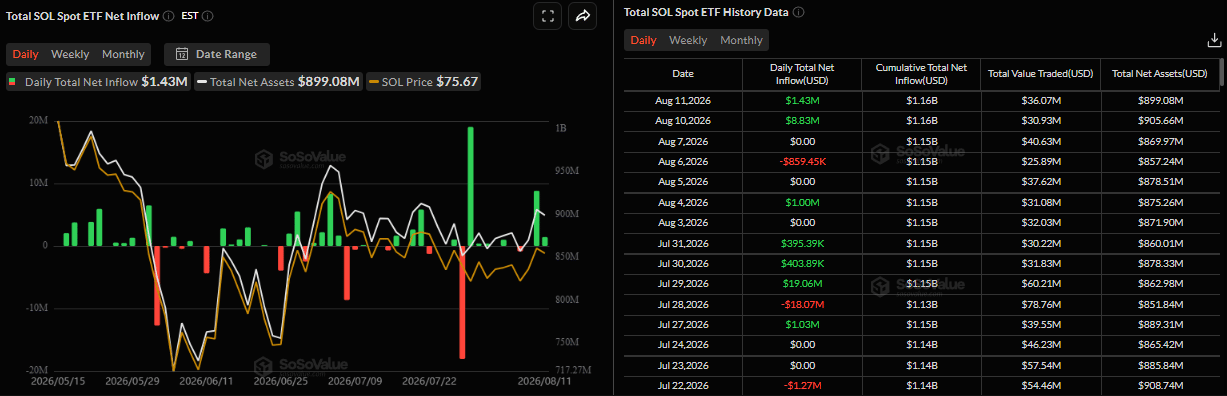Open info tooltip beside Total SOL Spot ETF Net Inflow
The height and width of the screenshot is (396, 1227).
167,16
